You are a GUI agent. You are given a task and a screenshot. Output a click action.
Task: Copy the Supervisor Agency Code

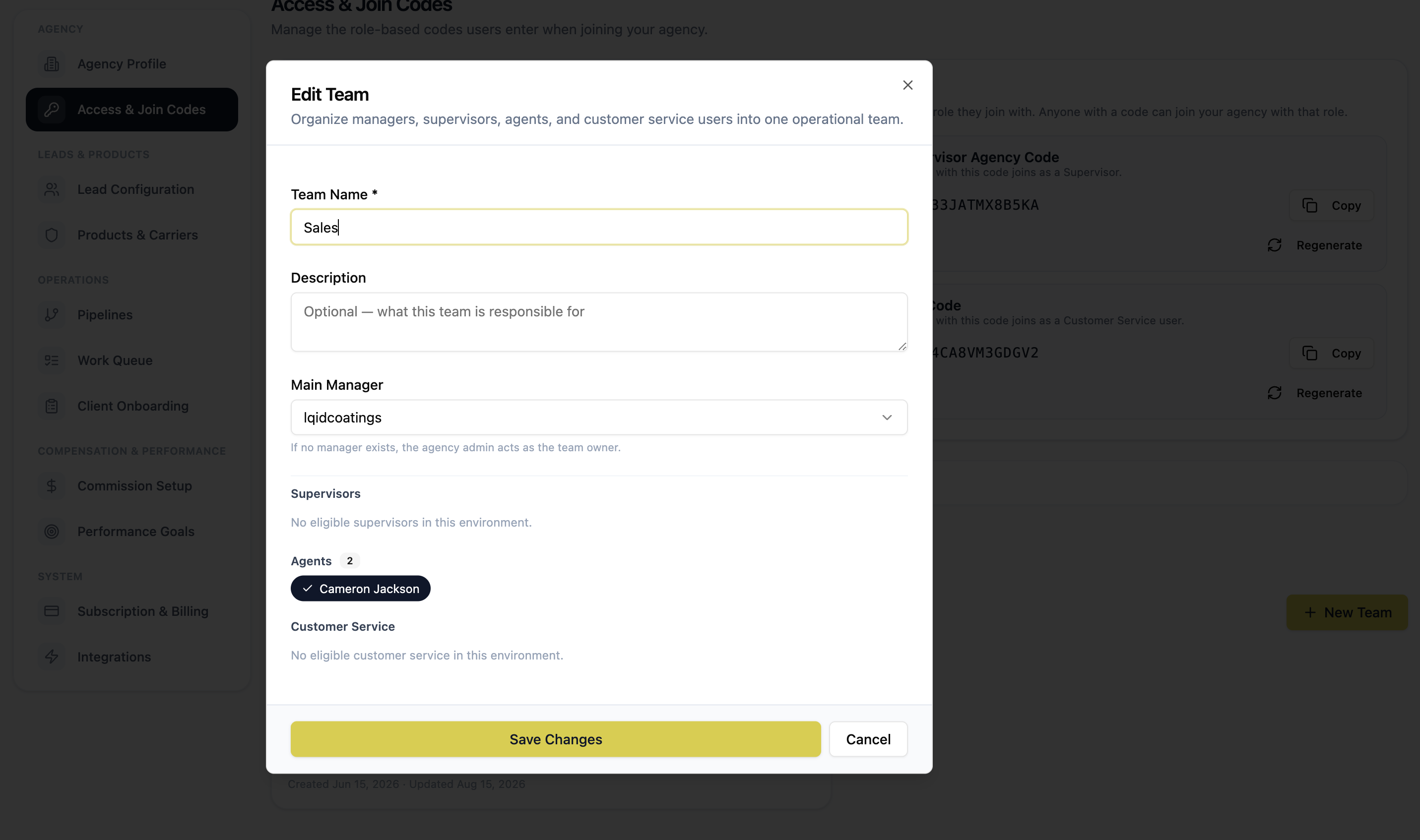tap(1332, 205)
